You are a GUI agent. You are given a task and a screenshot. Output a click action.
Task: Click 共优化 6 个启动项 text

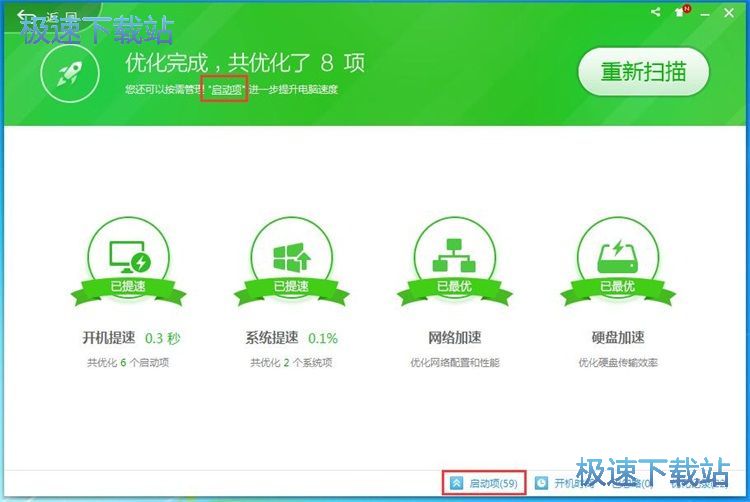[x=128, y=362]
